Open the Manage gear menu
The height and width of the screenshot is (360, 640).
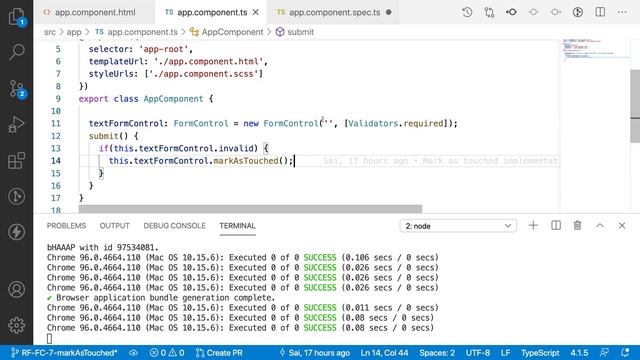16,325
